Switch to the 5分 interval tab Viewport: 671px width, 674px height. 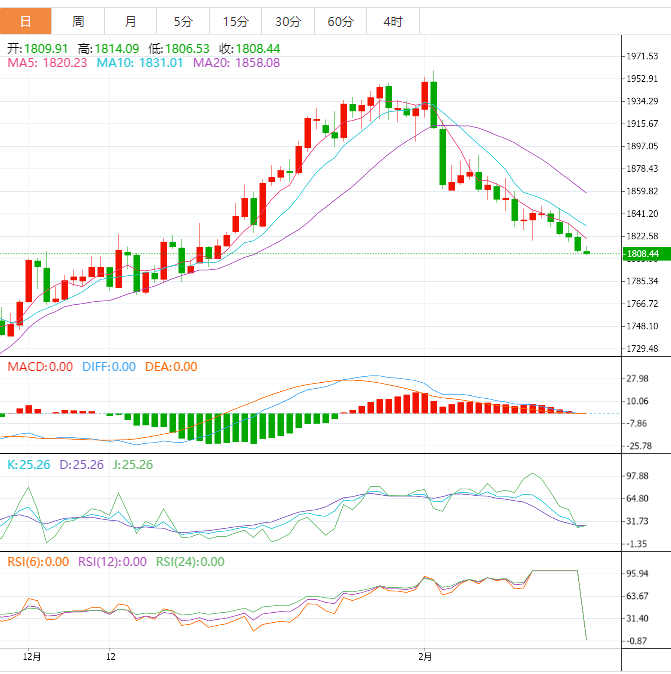point(183,21)
